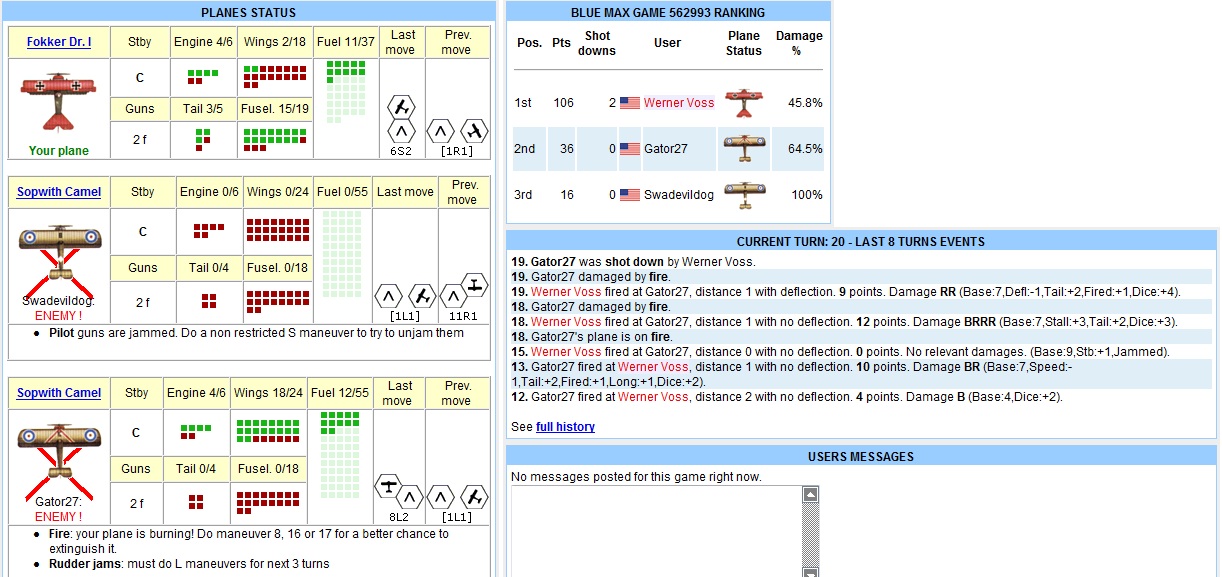Click the plane hex in Swadevildog's previous move 11R1
The height and width of the screenshot is (577, 1222).
pyautogui.click(x=476, y=284)
